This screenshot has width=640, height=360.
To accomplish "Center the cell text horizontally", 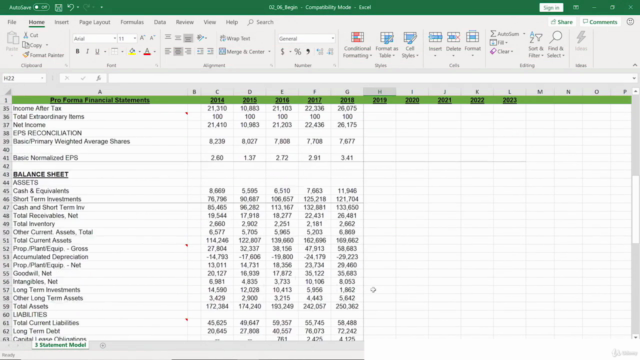I will 178,51.
